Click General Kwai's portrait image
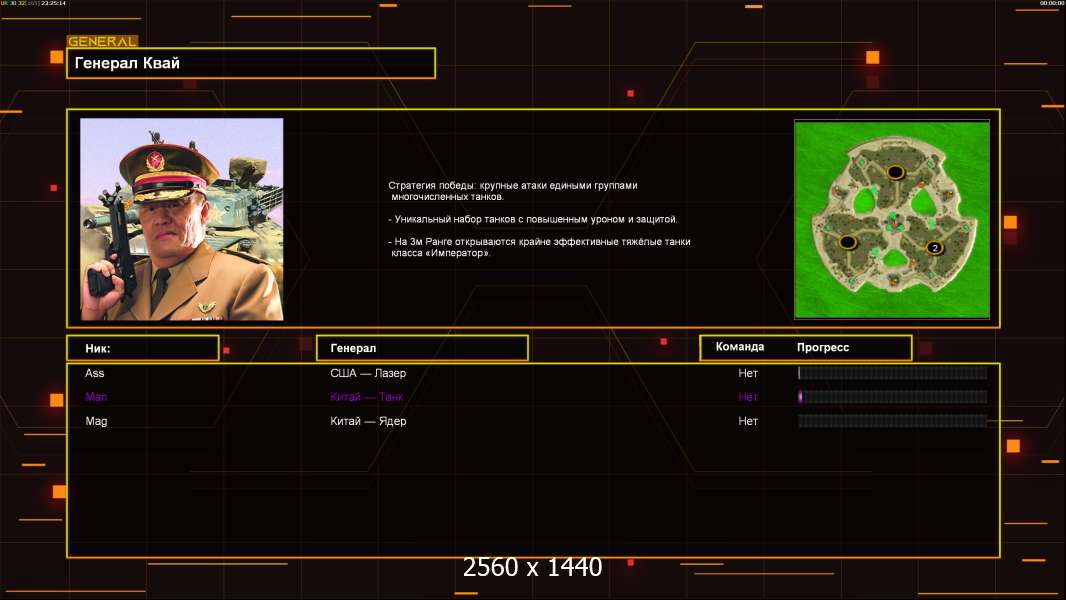The image size is (1066, 600). click(x=181, y=219)
